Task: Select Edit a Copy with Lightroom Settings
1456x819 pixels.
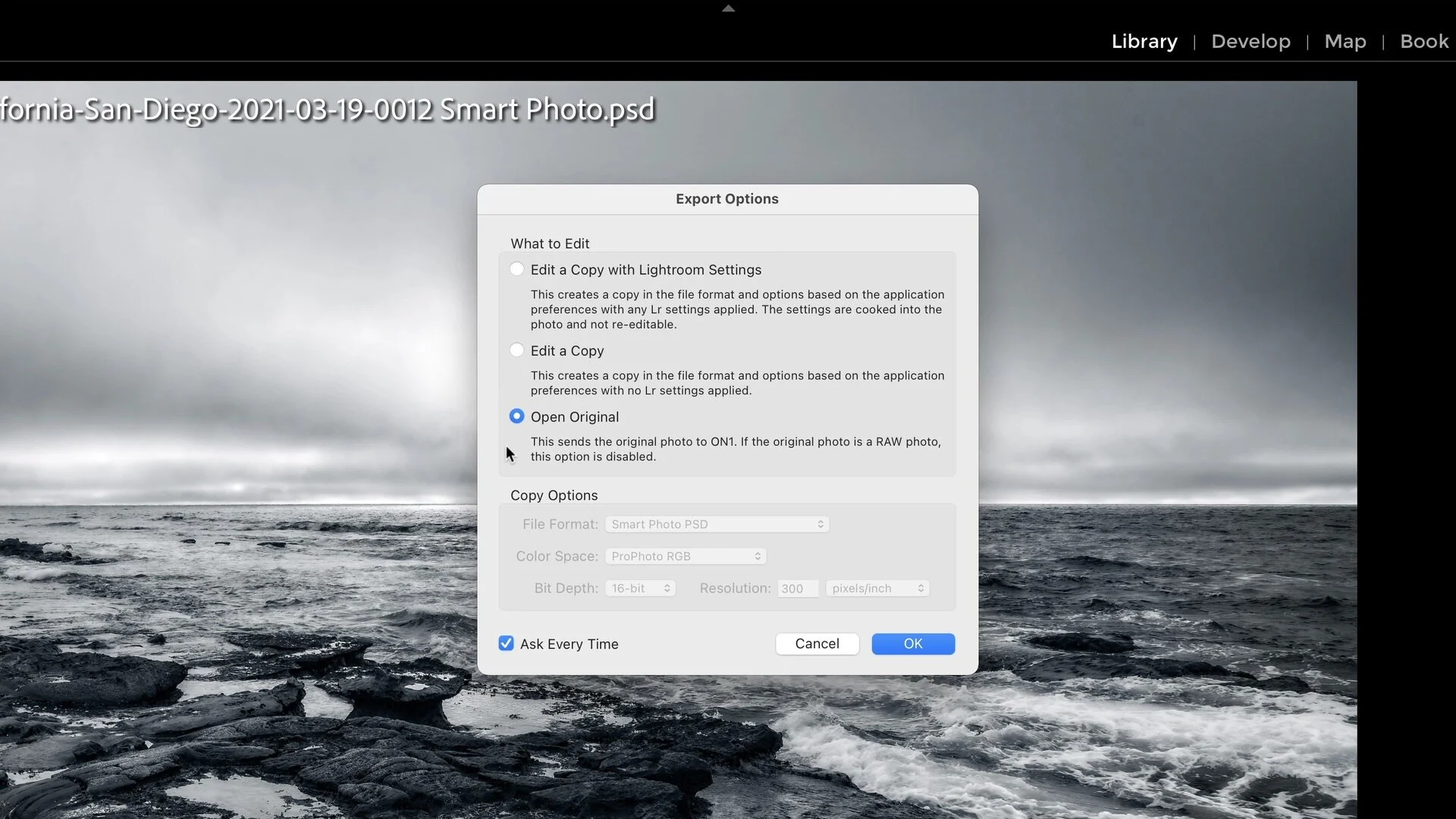Action: tap(517, 269)
